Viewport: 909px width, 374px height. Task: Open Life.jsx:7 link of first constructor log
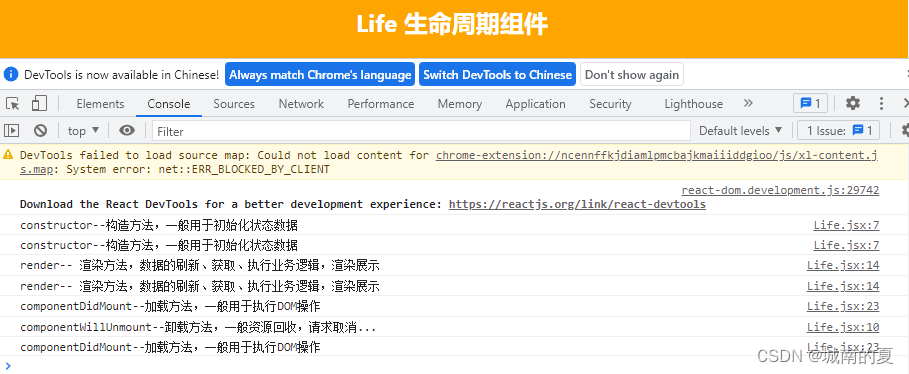[846, 225]
